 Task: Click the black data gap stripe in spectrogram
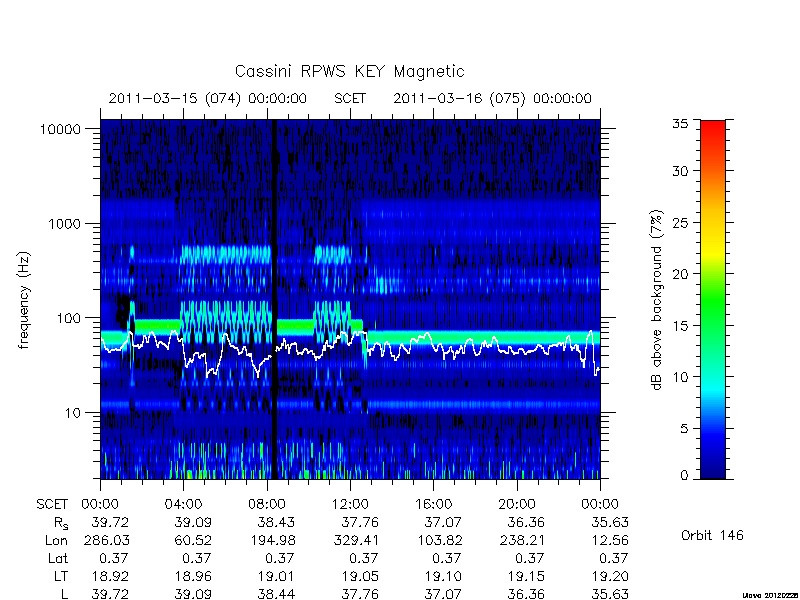tap(273, 299)
